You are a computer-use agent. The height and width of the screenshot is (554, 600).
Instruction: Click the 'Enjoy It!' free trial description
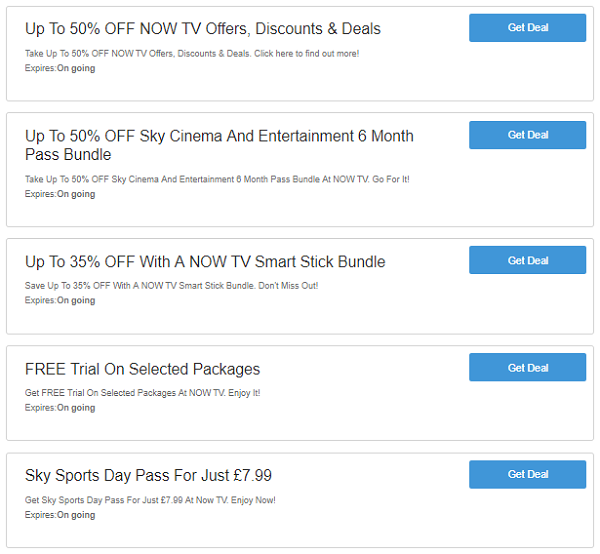tap(142, 393)
